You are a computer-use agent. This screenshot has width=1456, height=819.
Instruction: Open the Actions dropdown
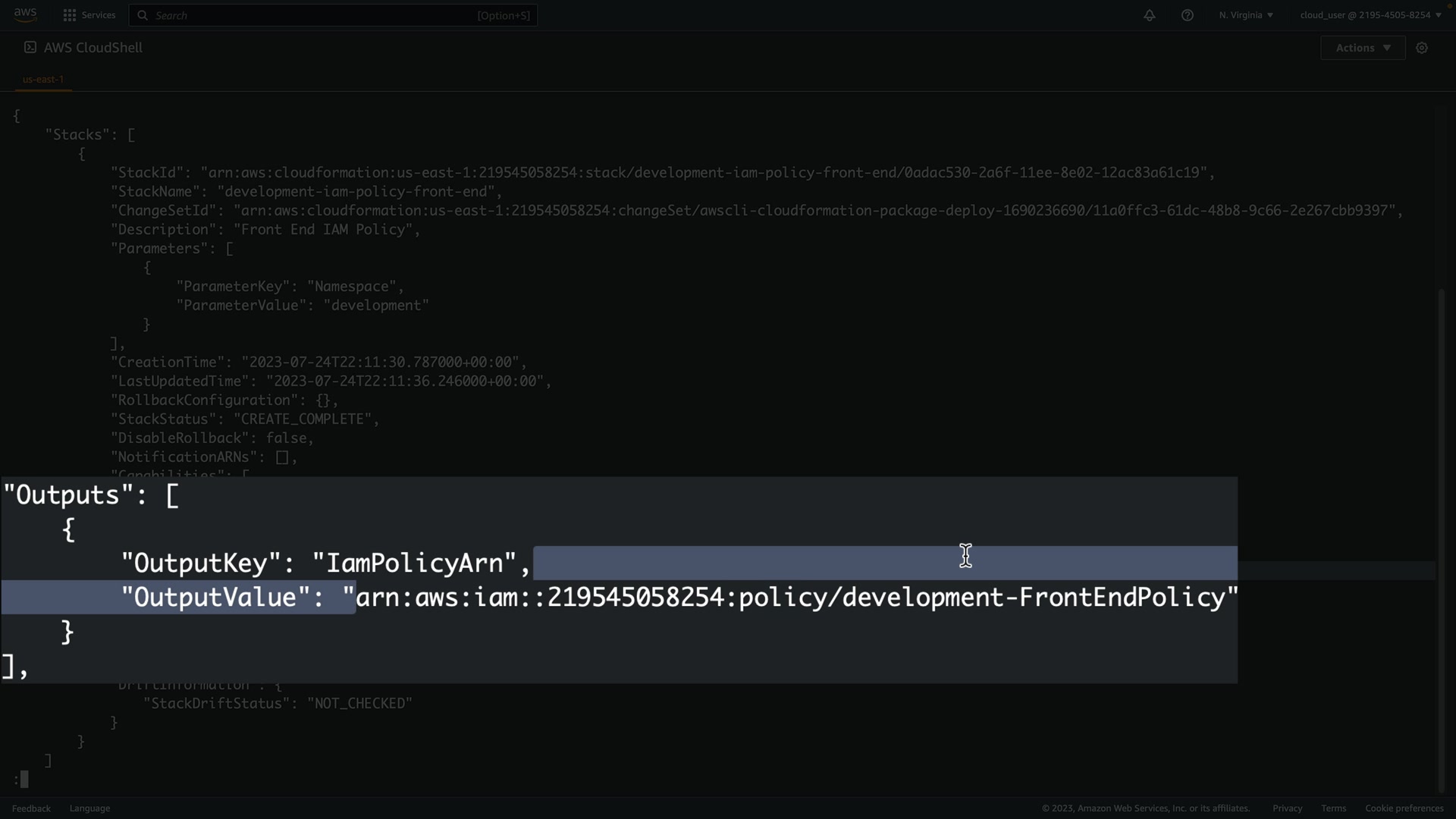pyautogui.click(x=1363, y=48)
